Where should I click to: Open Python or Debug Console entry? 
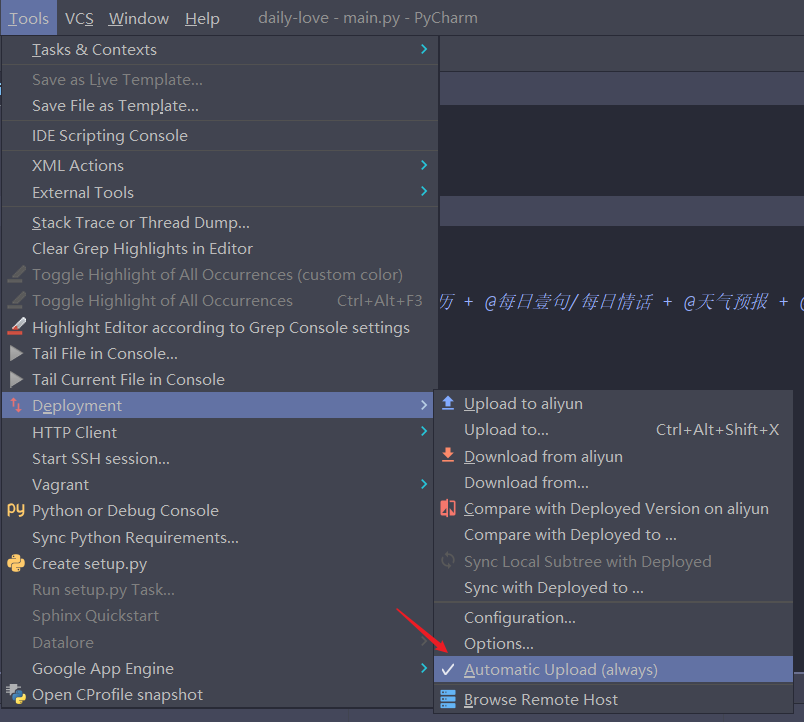click(x=219, y=511)
